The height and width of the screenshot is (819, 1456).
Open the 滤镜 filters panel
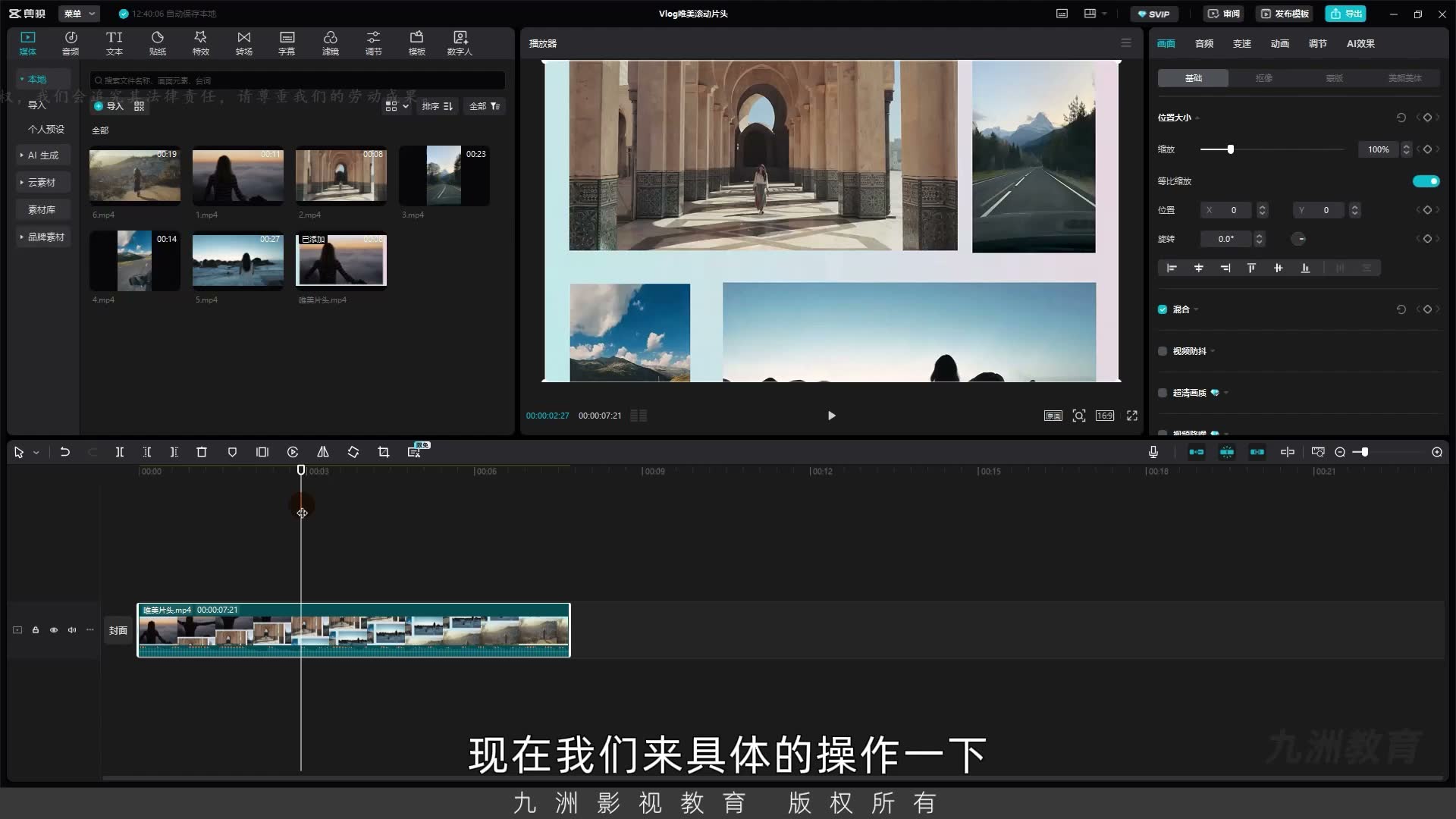pyautogui.click(x=331, y=43)
